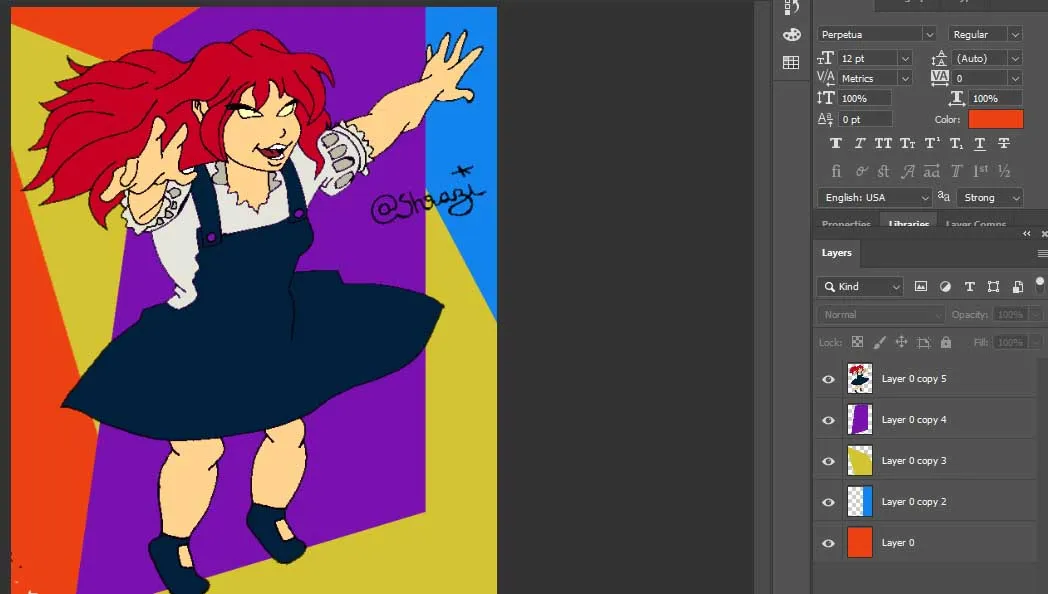Toggle lock all padlock icon
Screen dimensions: 1048x594
pos(946,342)
